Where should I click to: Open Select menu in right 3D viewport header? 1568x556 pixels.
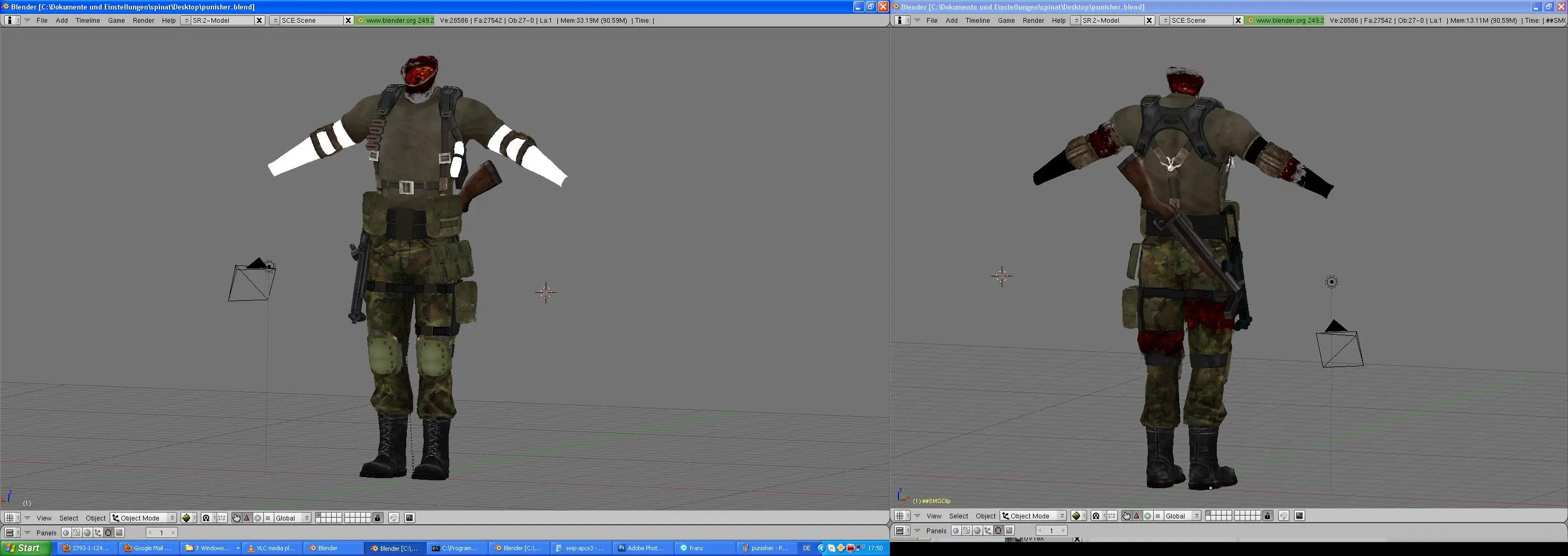point(959,516)
